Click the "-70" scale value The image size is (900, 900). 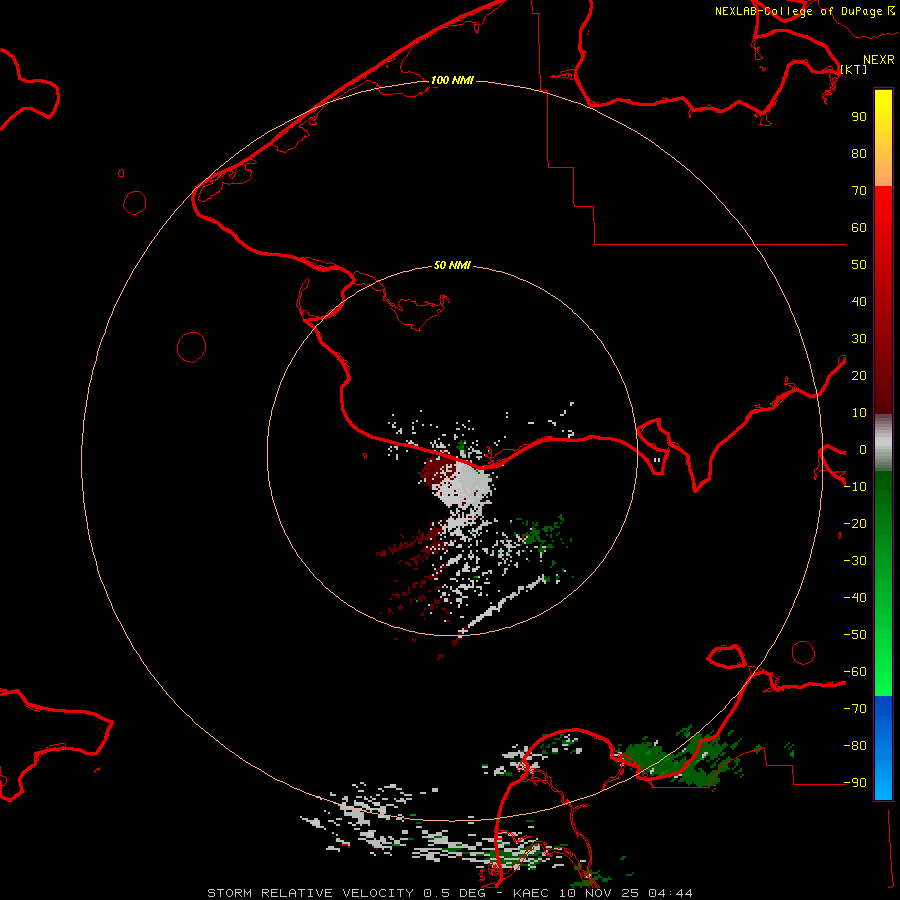855,708
